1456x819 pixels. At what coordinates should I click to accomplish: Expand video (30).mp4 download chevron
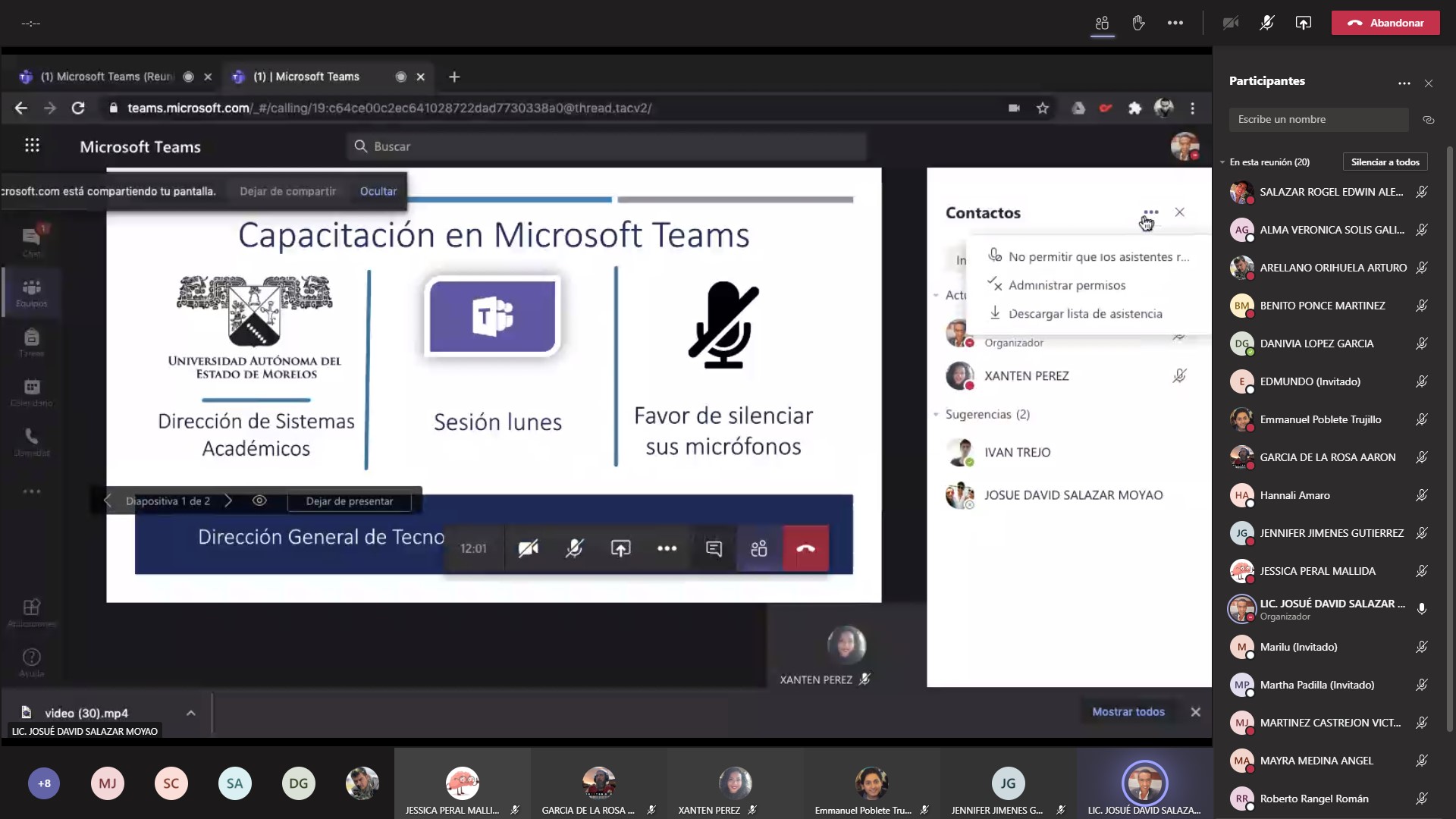click(190, 713)
